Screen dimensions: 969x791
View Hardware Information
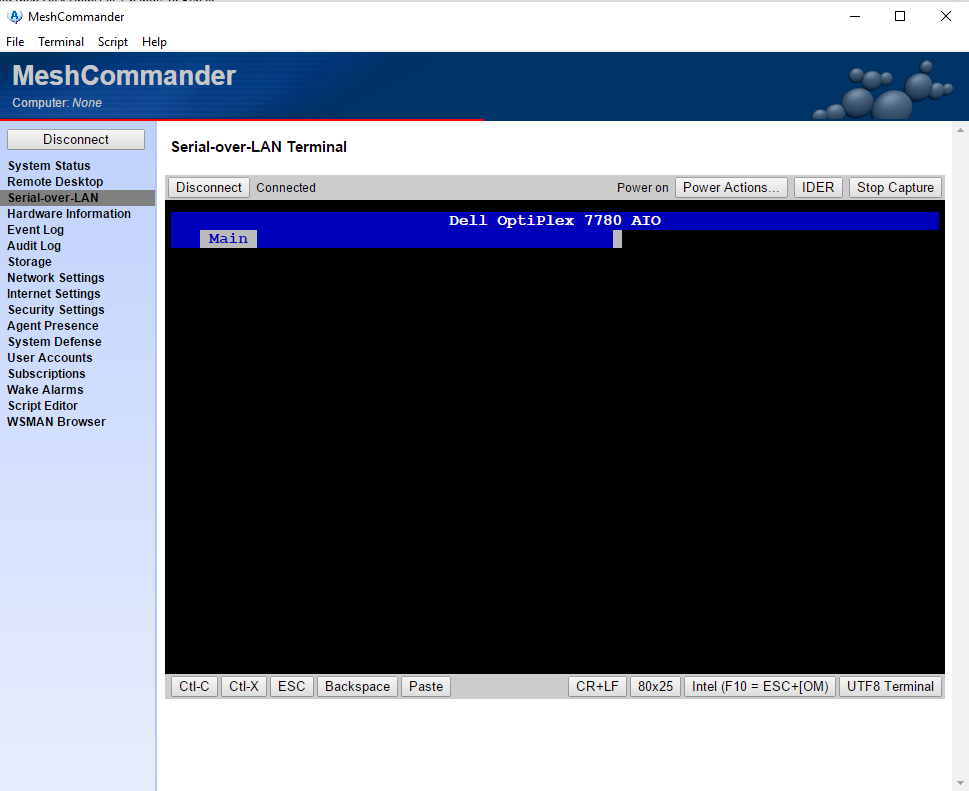click(x=69, y=214)
